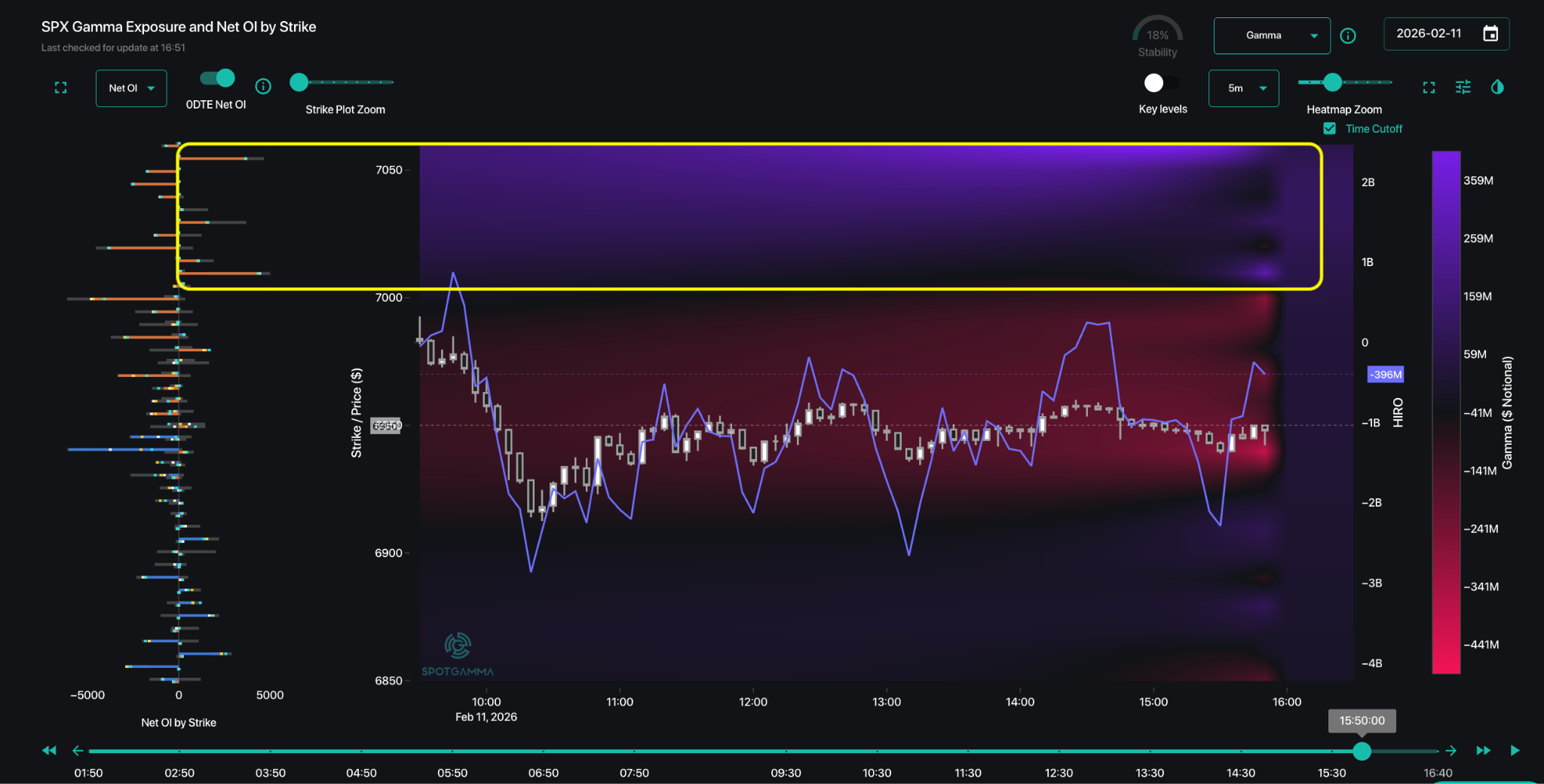Adjust the Heatmap Zoom slider

1332,82
